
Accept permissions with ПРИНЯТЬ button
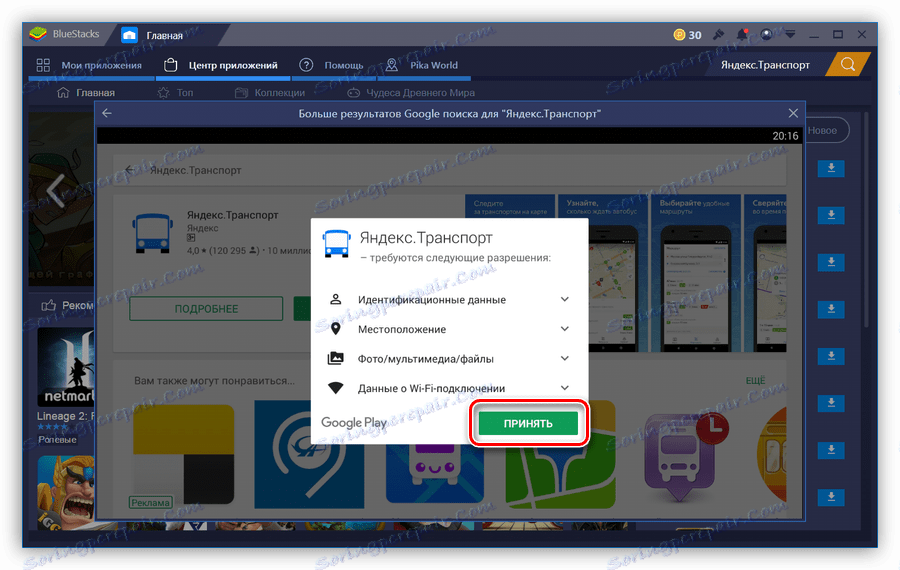click(x=528, y=424)
